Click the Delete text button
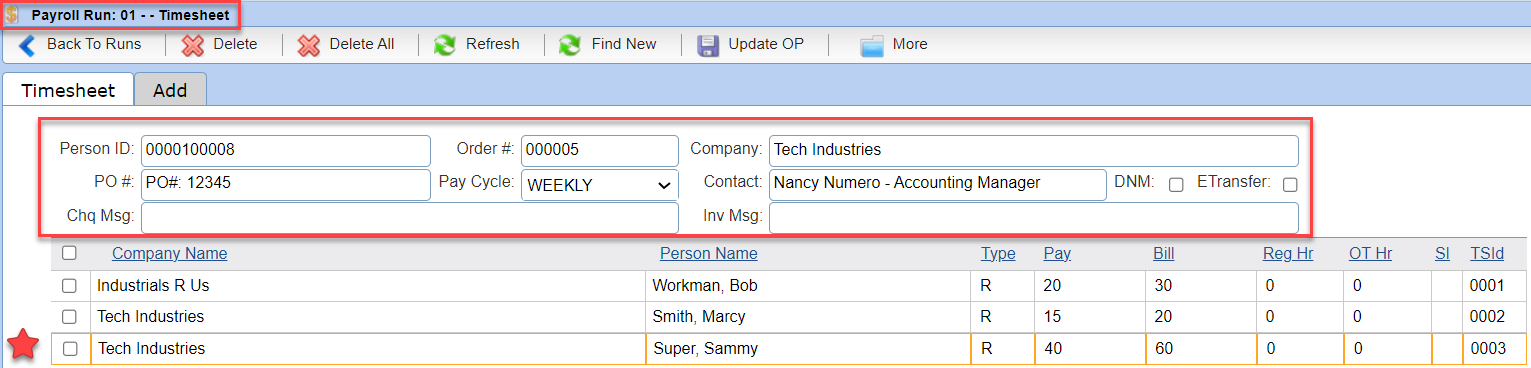This screenshot has height=368, width=1531. coord(235,44)
